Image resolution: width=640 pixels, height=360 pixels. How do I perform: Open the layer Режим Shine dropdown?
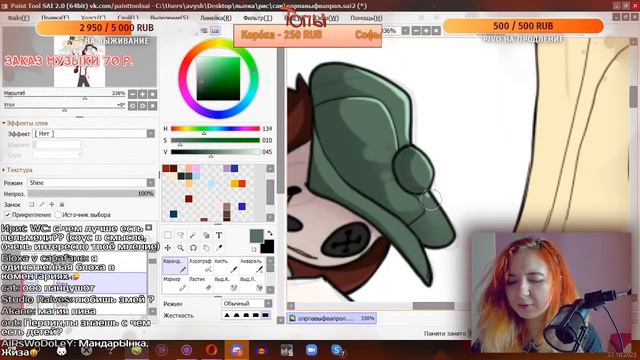pos(151,182)
